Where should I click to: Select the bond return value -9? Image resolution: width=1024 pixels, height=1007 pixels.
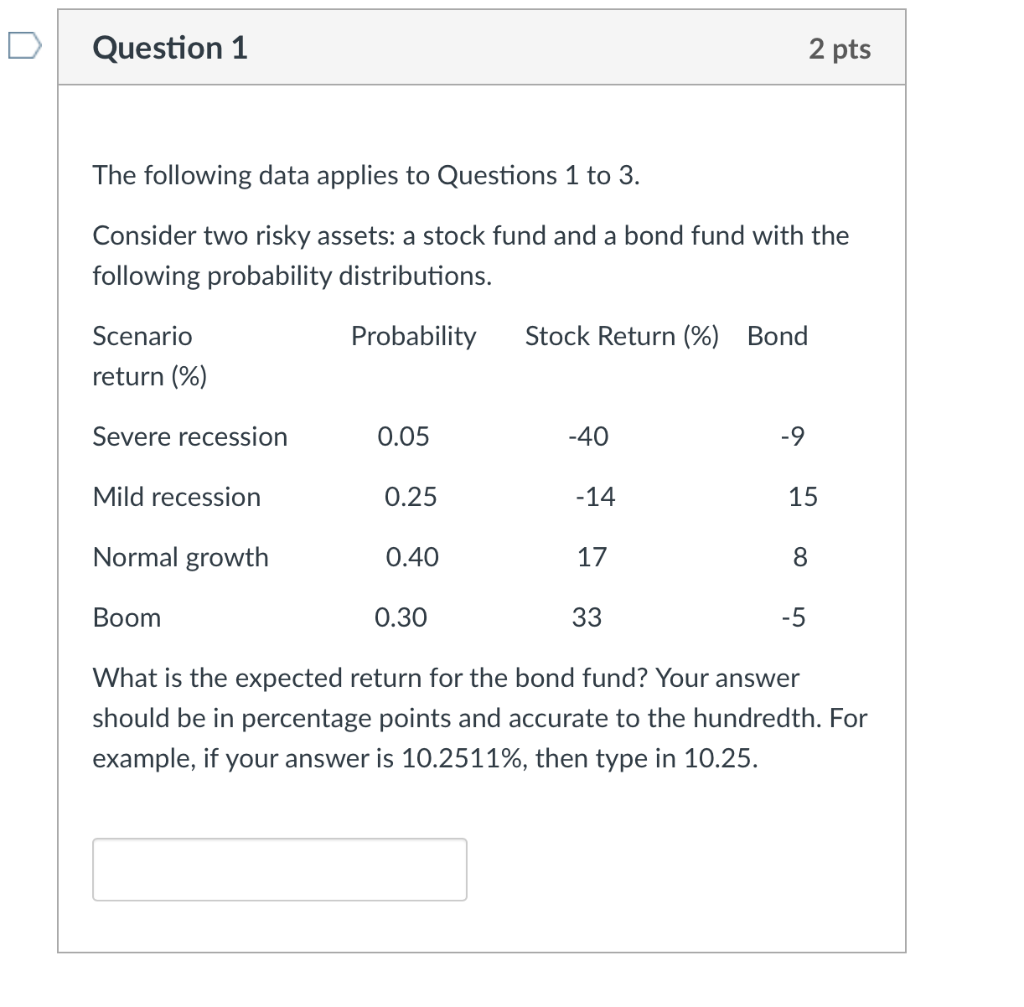(x=795, y=436)
